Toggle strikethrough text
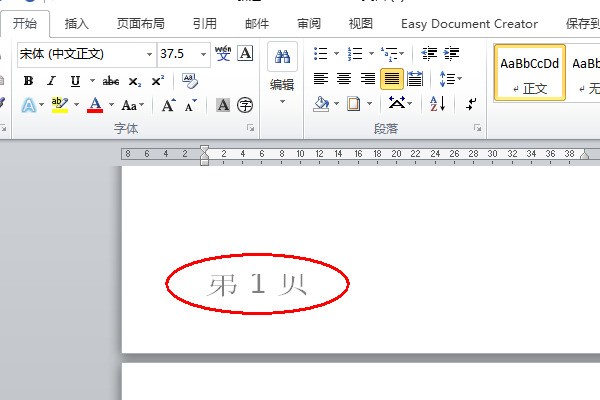The width and height of the screenshot is (600, 400). point(111,81)
